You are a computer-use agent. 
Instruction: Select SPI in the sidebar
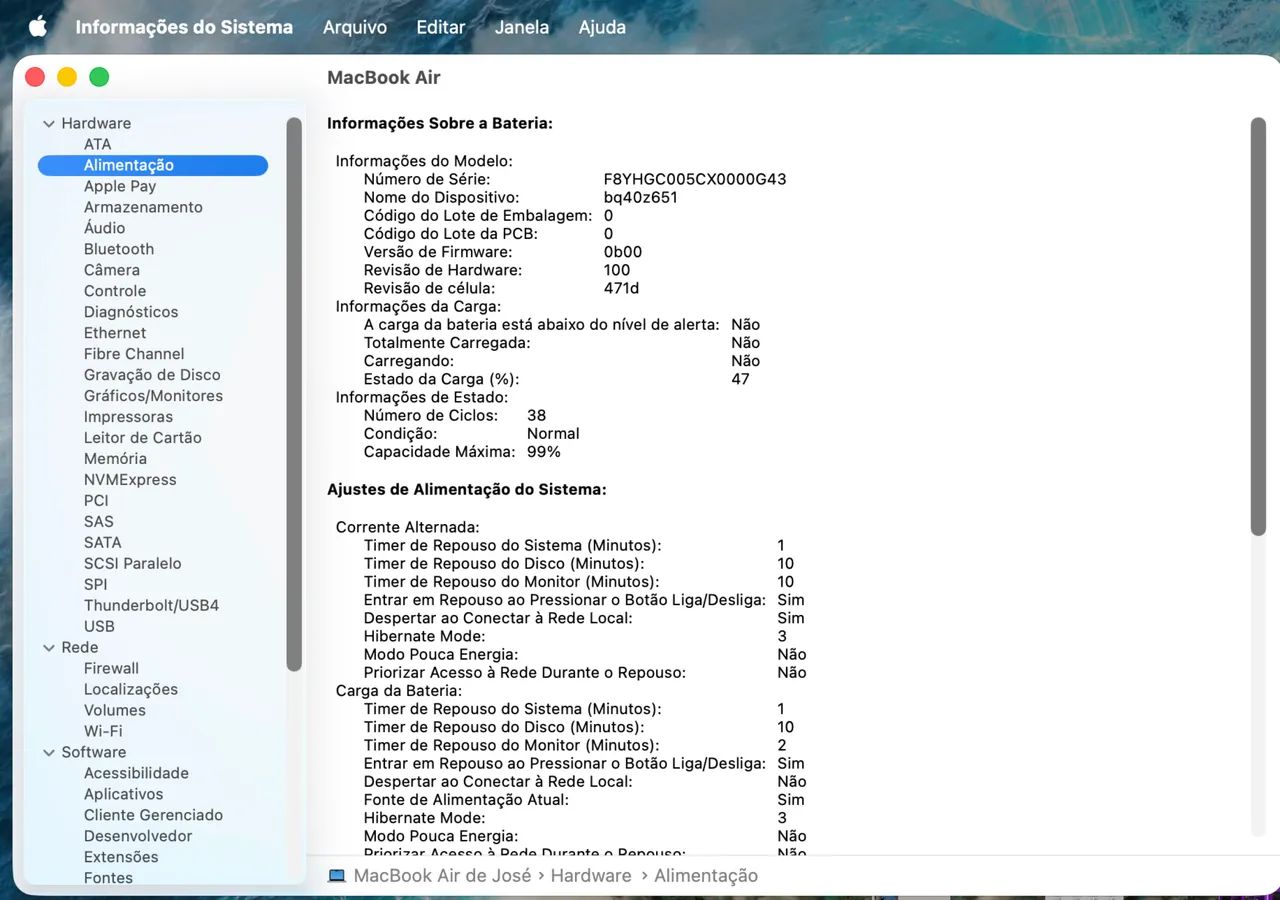95,585
